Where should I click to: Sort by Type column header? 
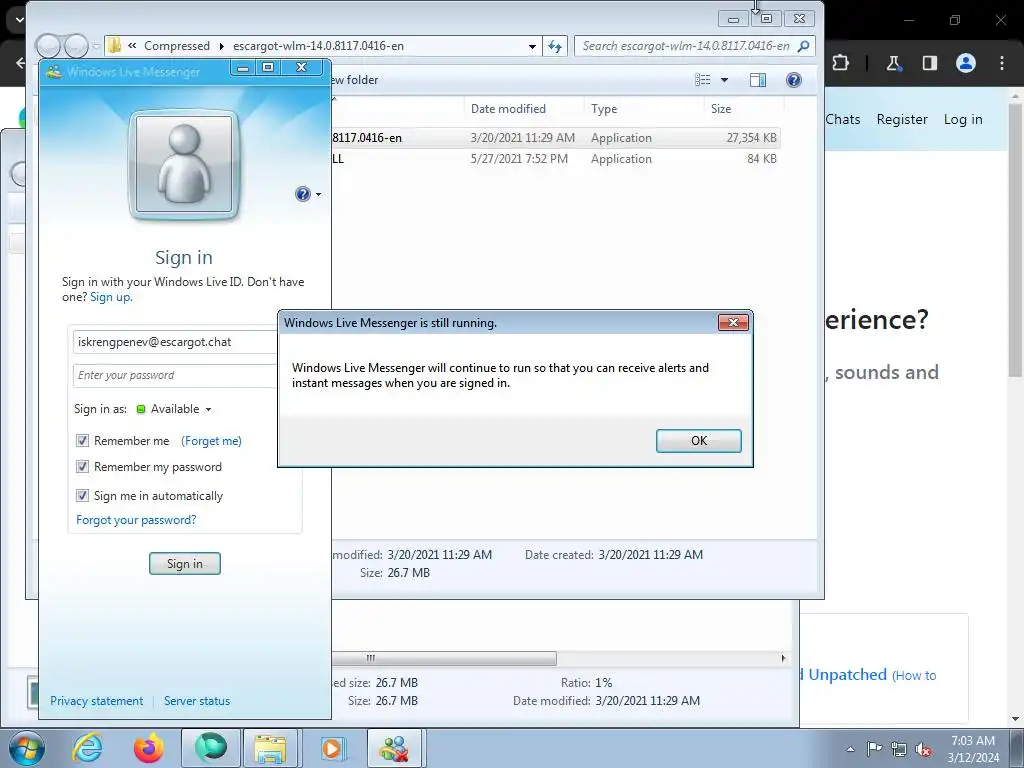[x=644, y=108]
